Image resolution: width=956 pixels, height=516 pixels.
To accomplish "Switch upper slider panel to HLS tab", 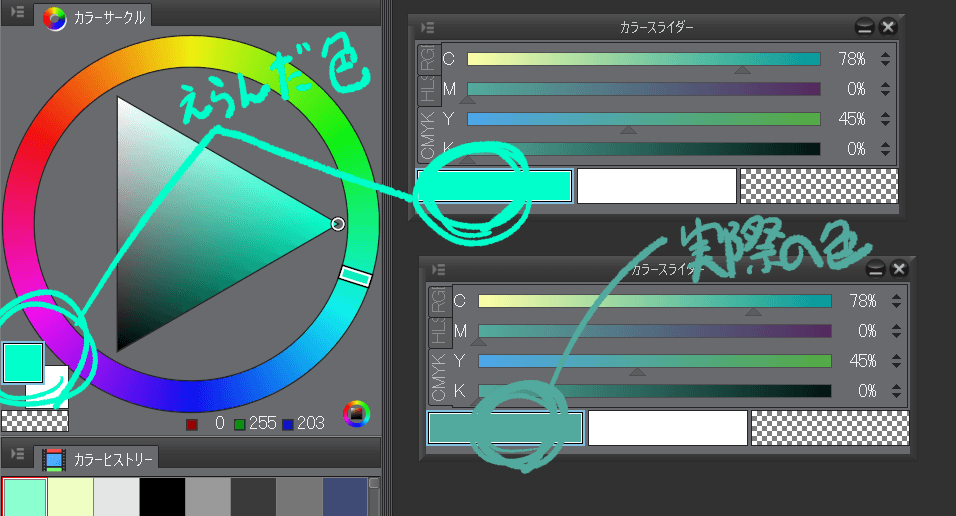I will (428, 90).
